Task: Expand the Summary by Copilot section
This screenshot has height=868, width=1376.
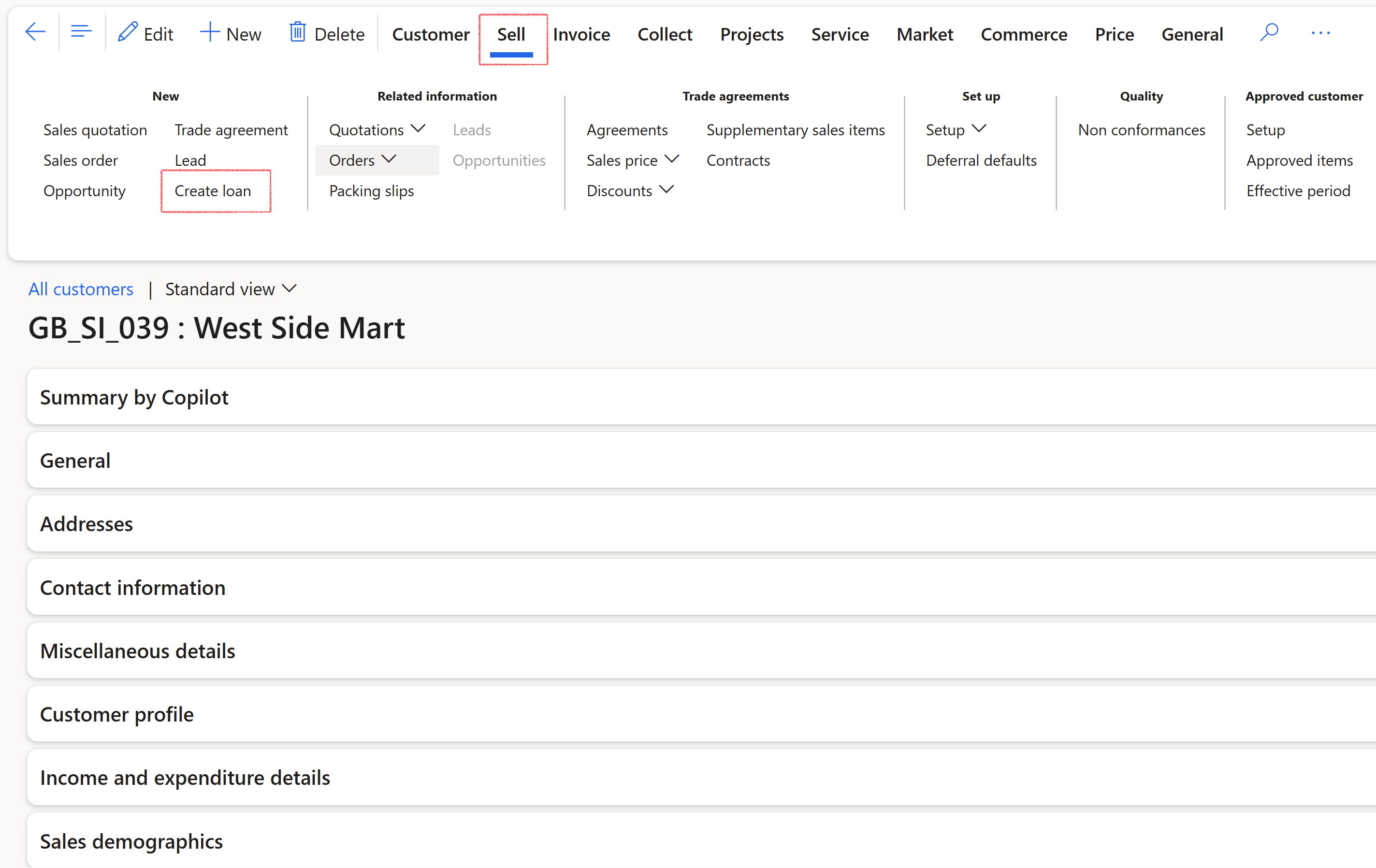Action: coord(701,397)
